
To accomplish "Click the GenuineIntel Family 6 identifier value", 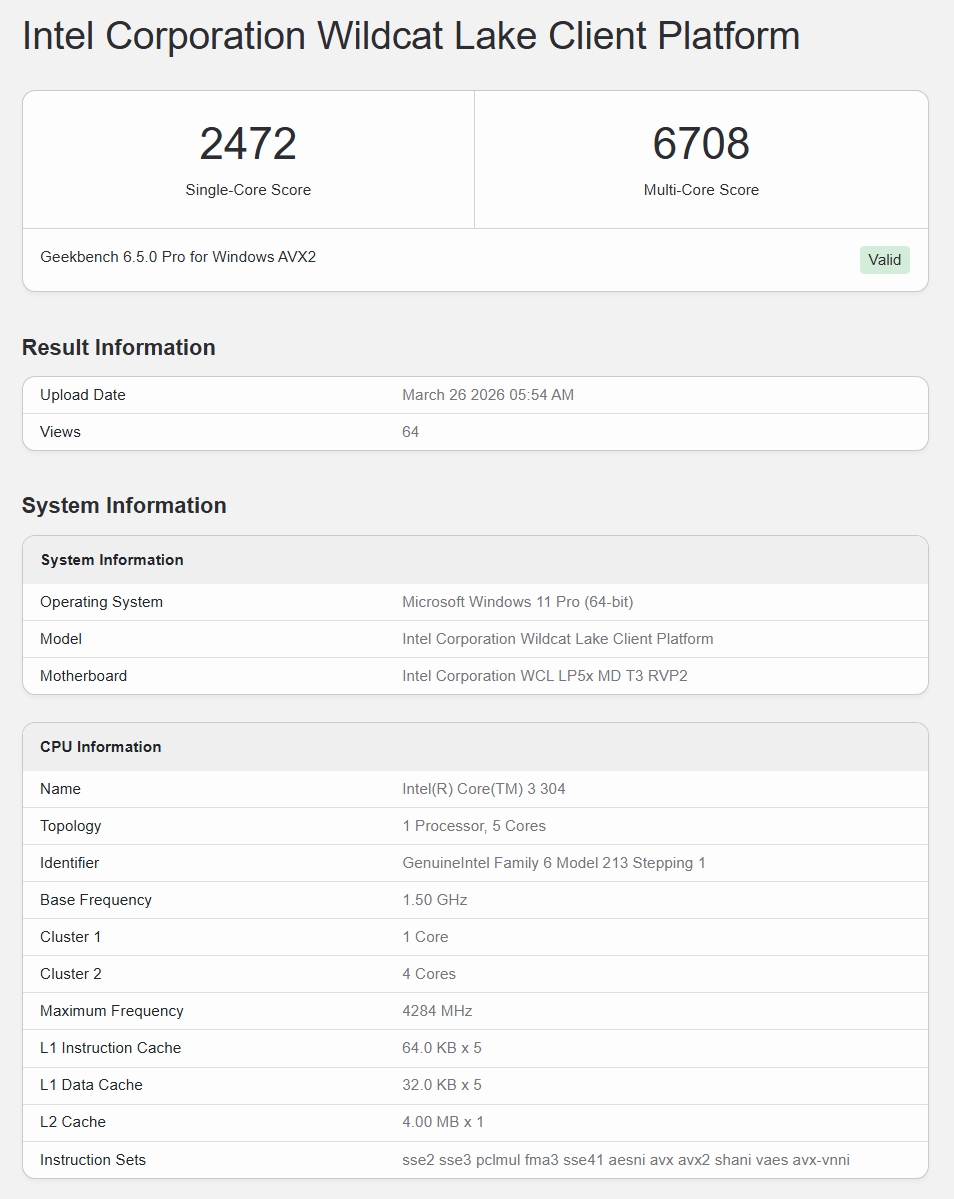I will pos(554,863).
